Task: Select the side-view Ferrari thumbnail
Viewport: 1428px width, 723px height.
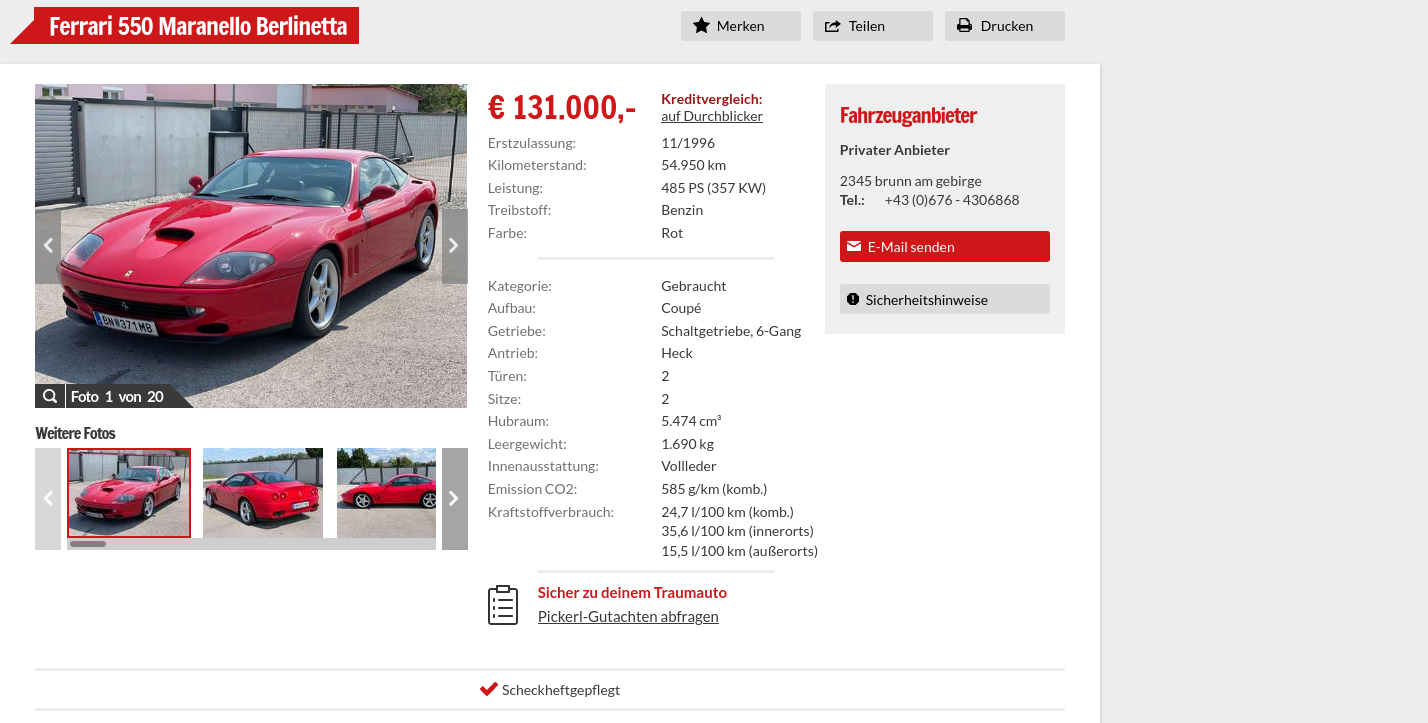Action: (386, 493)
